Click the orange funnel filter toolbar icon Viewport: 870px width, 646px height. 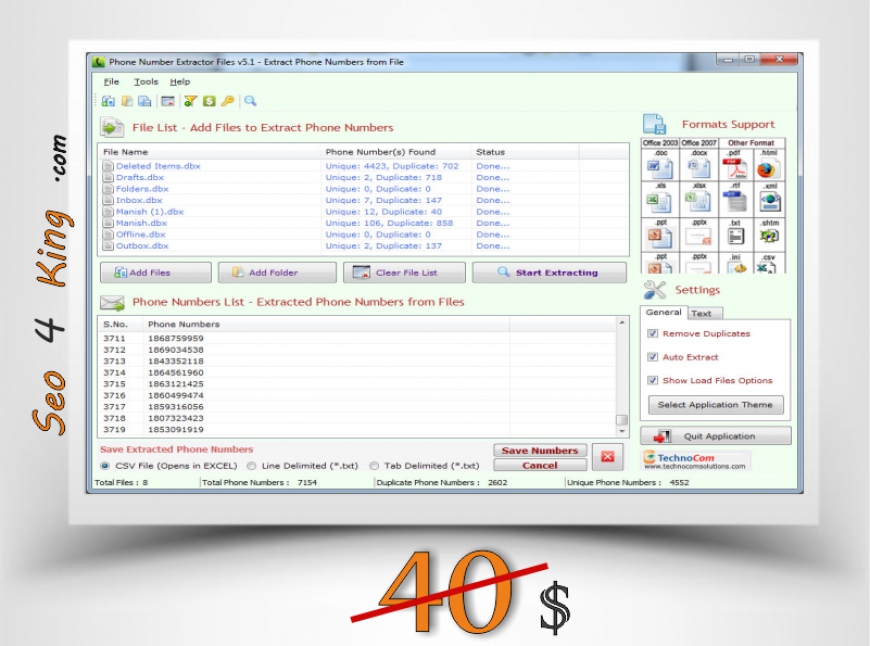click(190, 101)
